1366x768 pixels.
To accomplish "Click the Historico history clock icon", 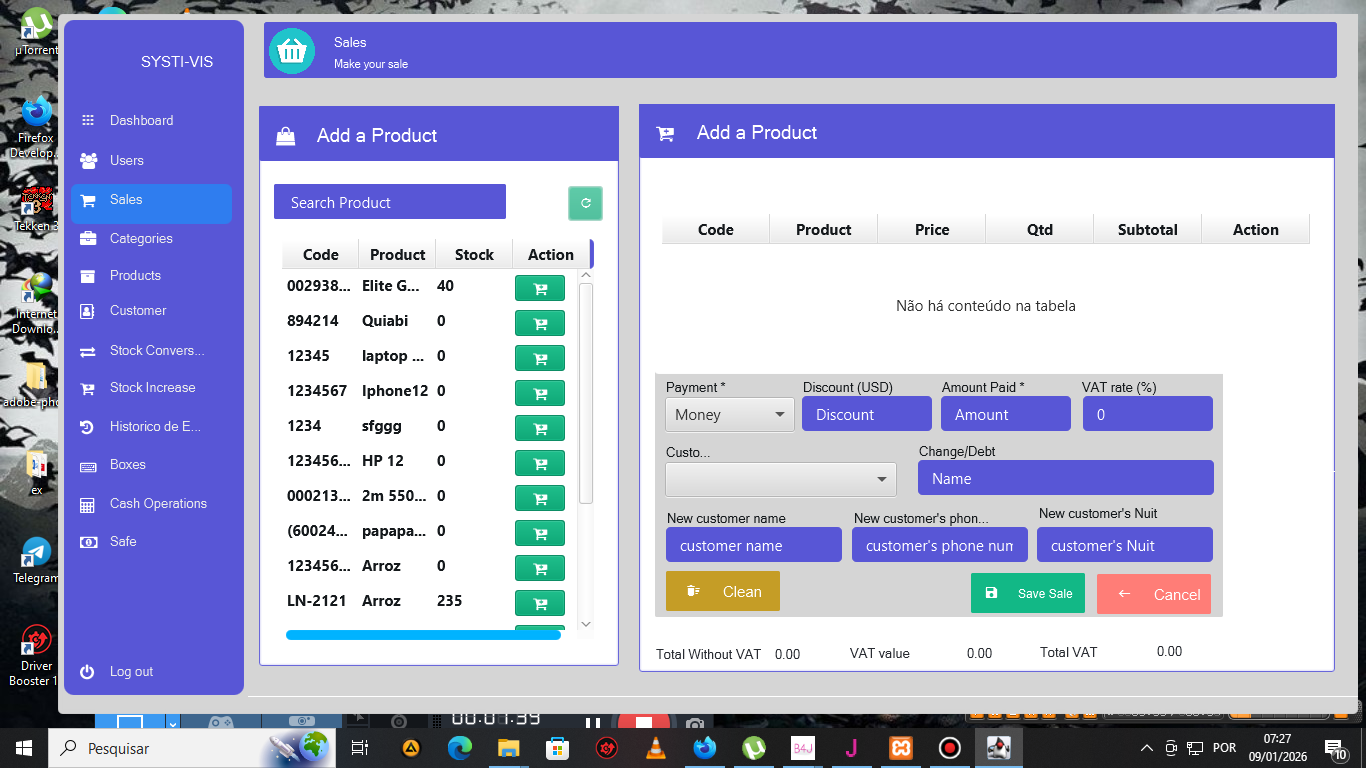I will [x=88, y=427].
